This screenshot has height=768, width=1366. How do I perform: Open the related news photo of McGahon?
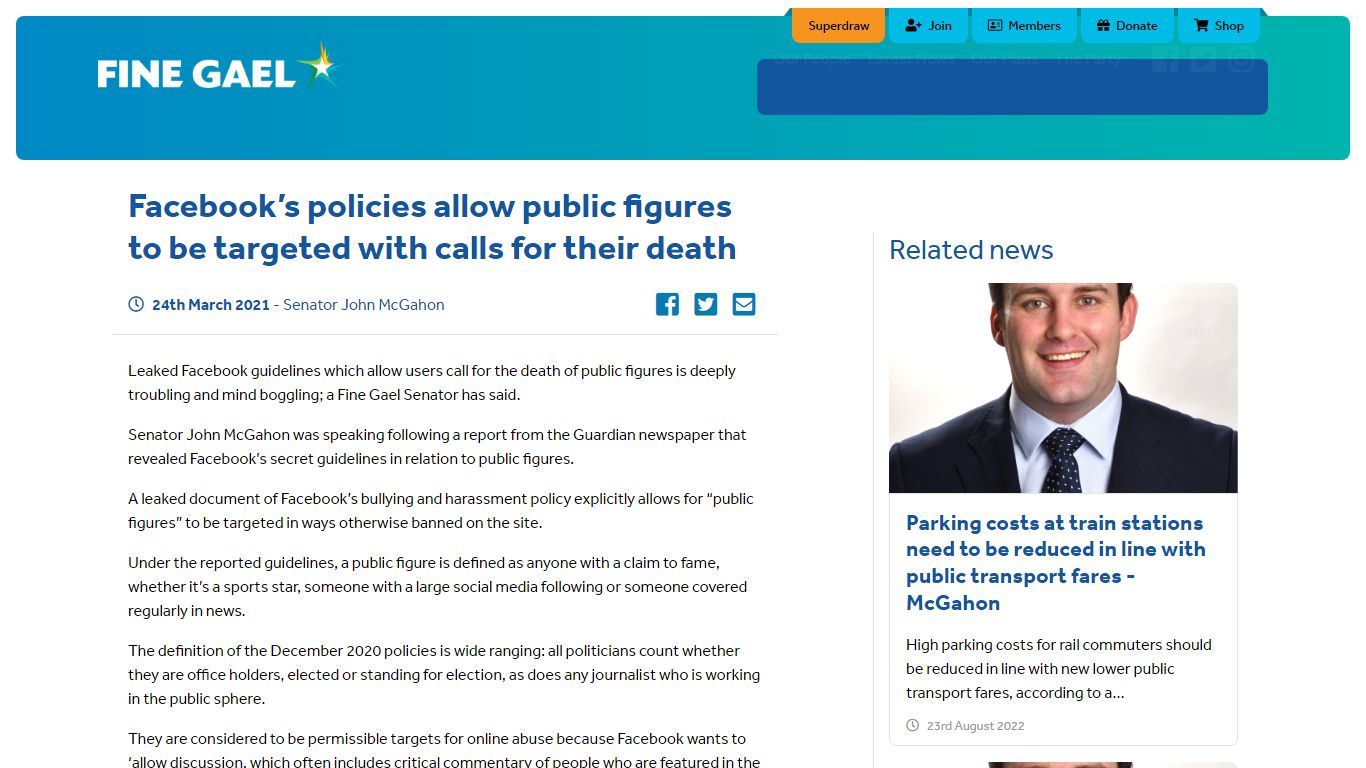point(1063,388)
